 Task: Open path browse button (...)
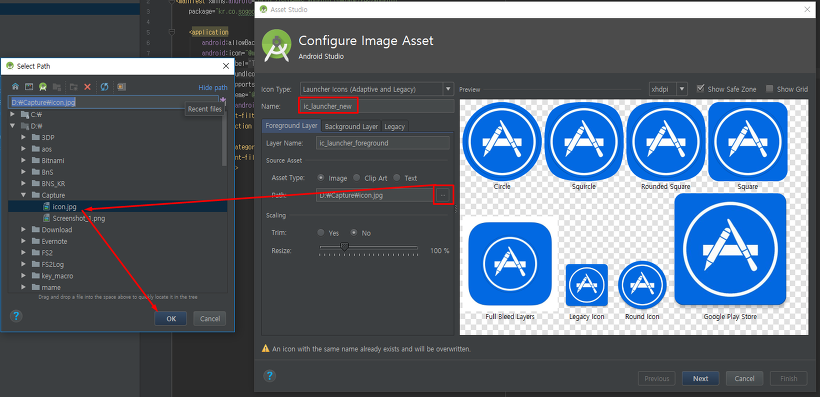pos(442,195)
